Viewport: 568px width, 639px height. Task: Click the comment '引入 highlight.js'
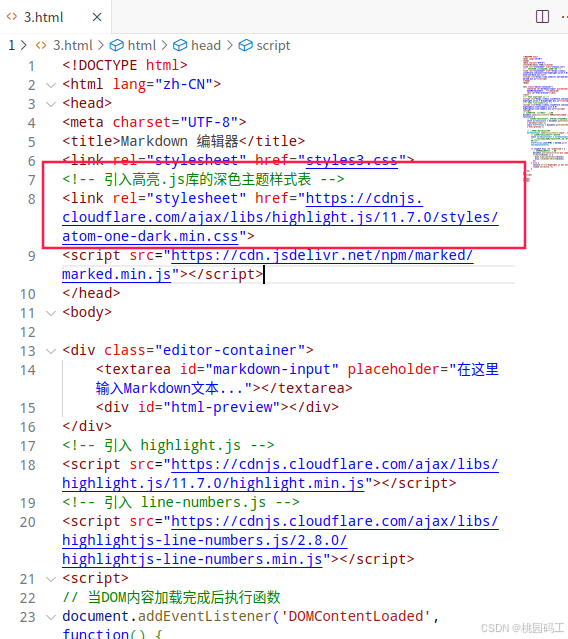172,445
